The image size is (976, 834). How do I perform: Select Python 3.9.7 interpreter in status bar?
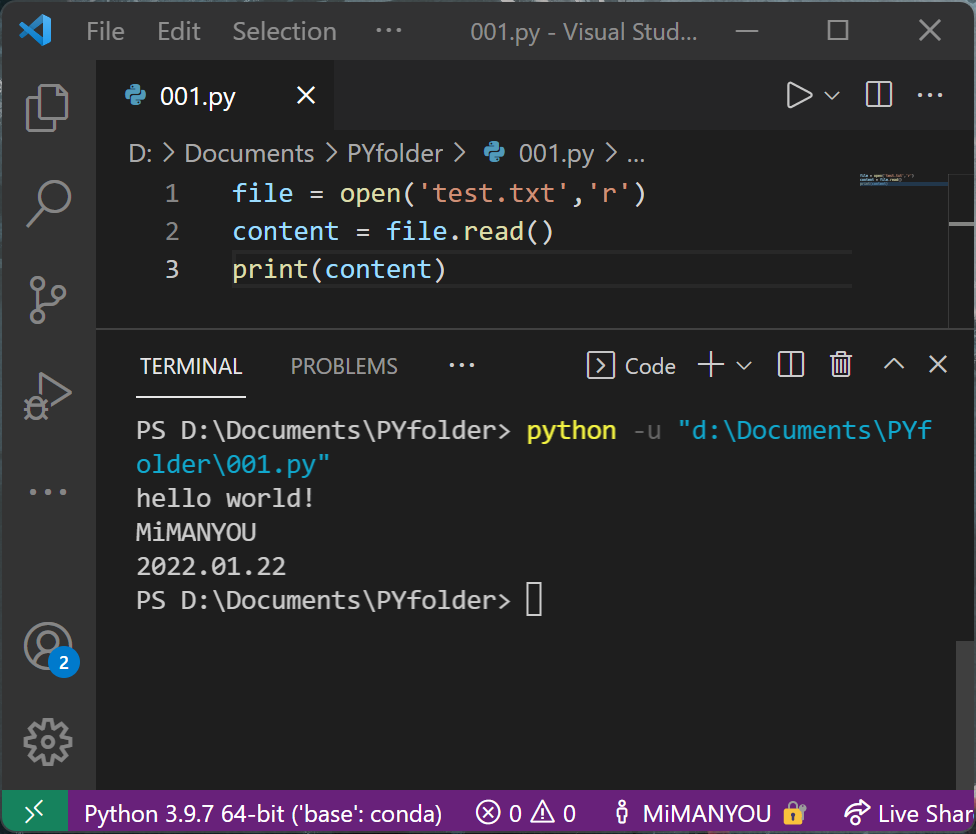point(263,813)
